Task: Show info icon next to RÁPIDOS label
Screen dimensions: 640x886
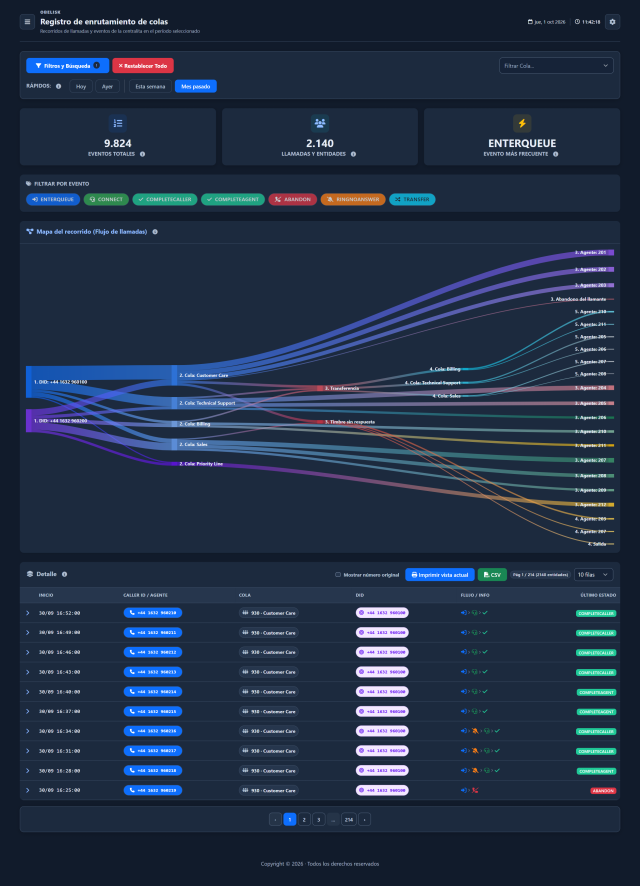Action: coord(58,86)
